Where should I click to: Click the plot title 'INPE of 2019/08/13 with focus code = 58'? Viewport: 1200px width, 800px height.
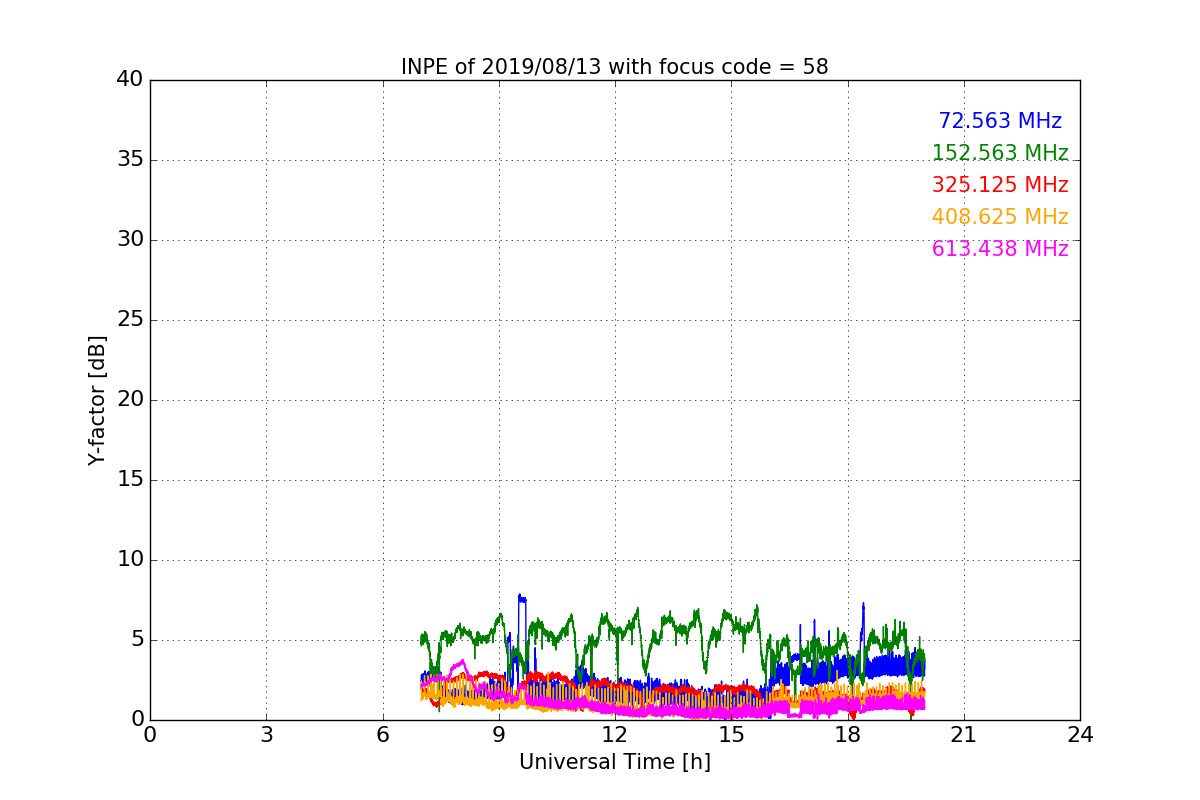615,67
